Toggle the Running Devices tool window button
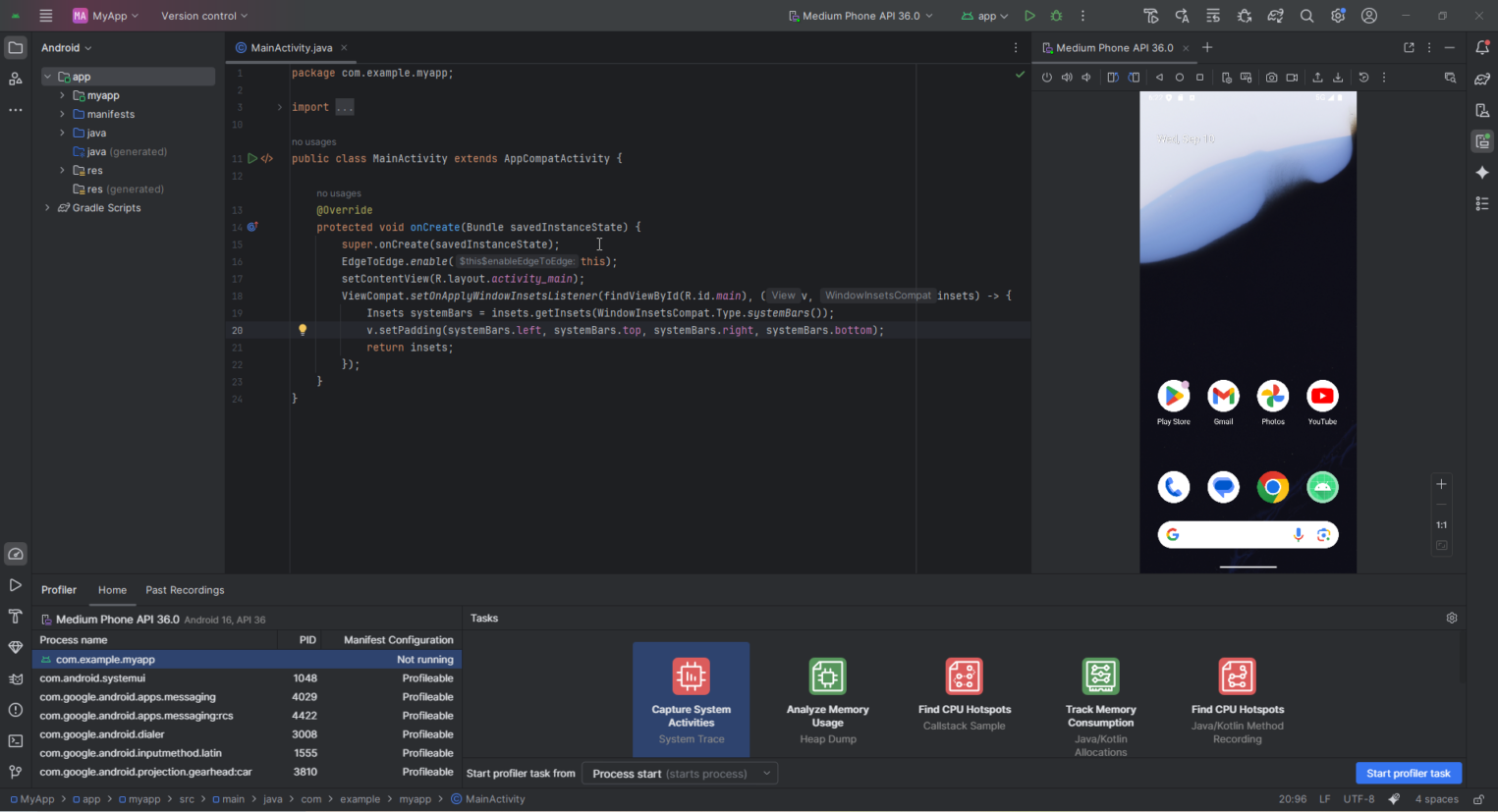 click(x=1482, y=141)
